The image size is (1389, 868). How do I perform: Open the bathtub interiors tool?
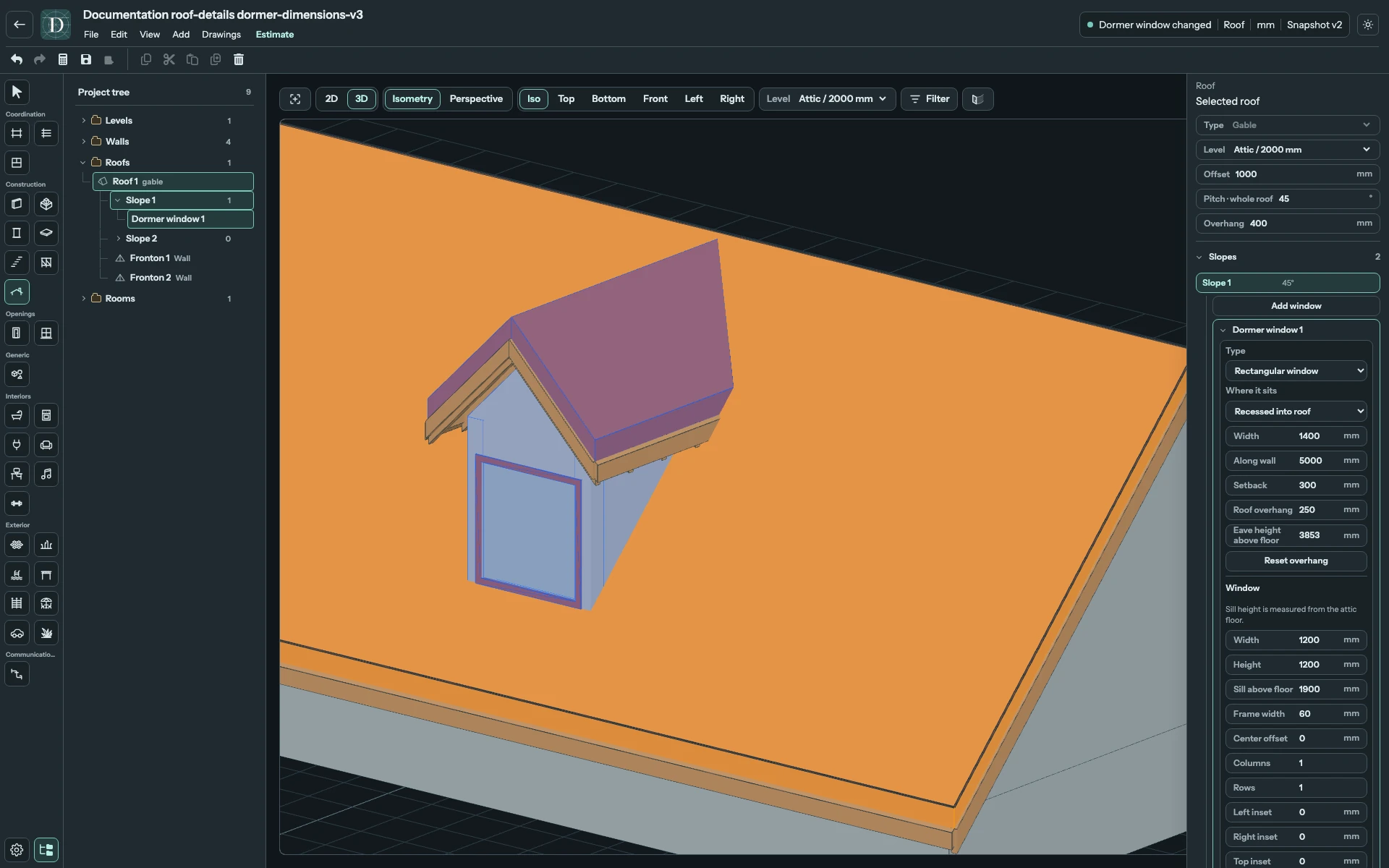pyautogui.click(x=17, y=415)
